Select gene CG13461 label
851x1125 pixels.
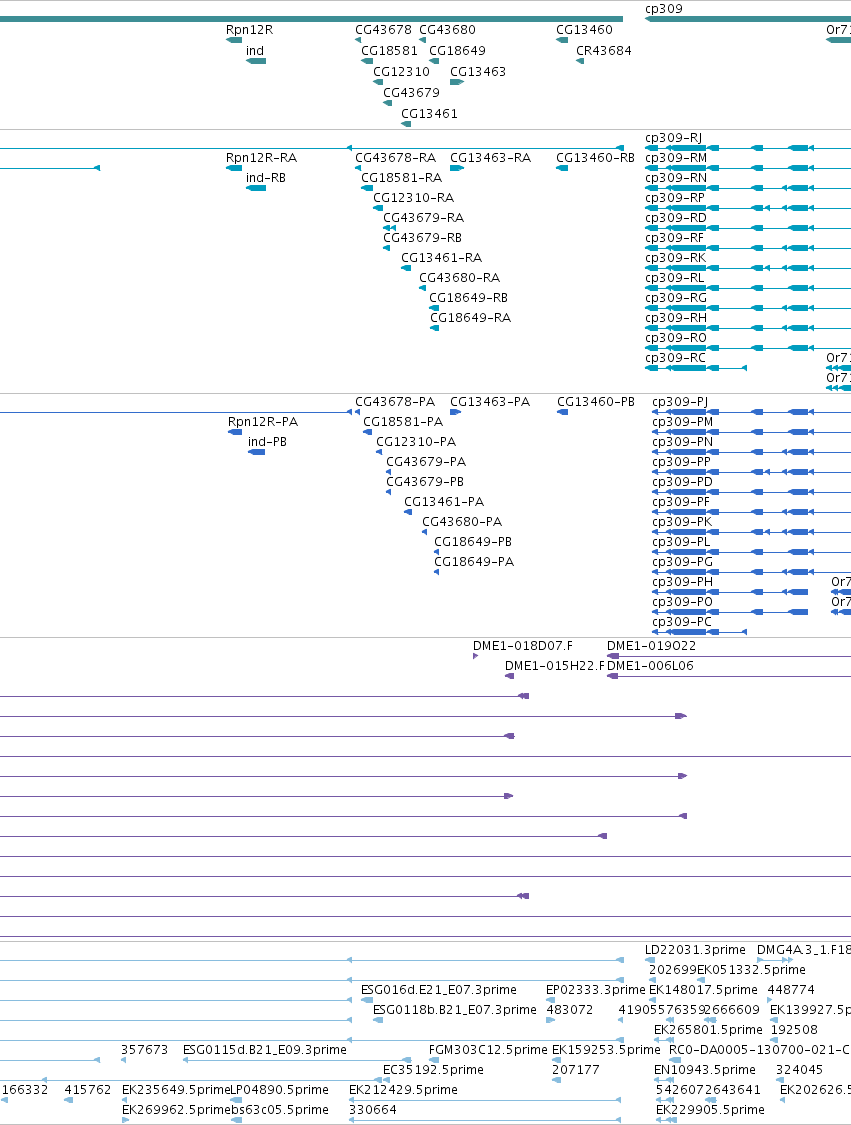(429, 113)
